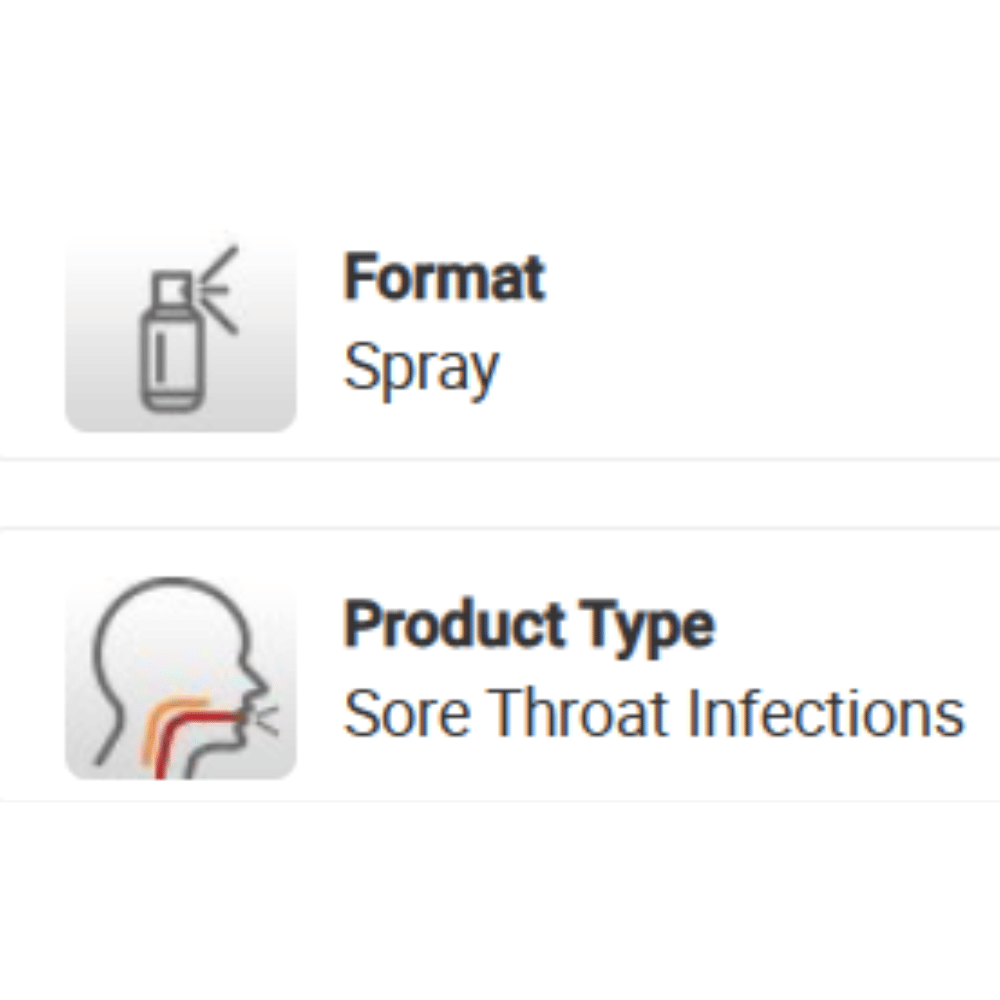Click the "Sore Throat Infections" text
Image resolution: width=1000 pixels, height=1000 pixels.
click(x=654, y=714)
